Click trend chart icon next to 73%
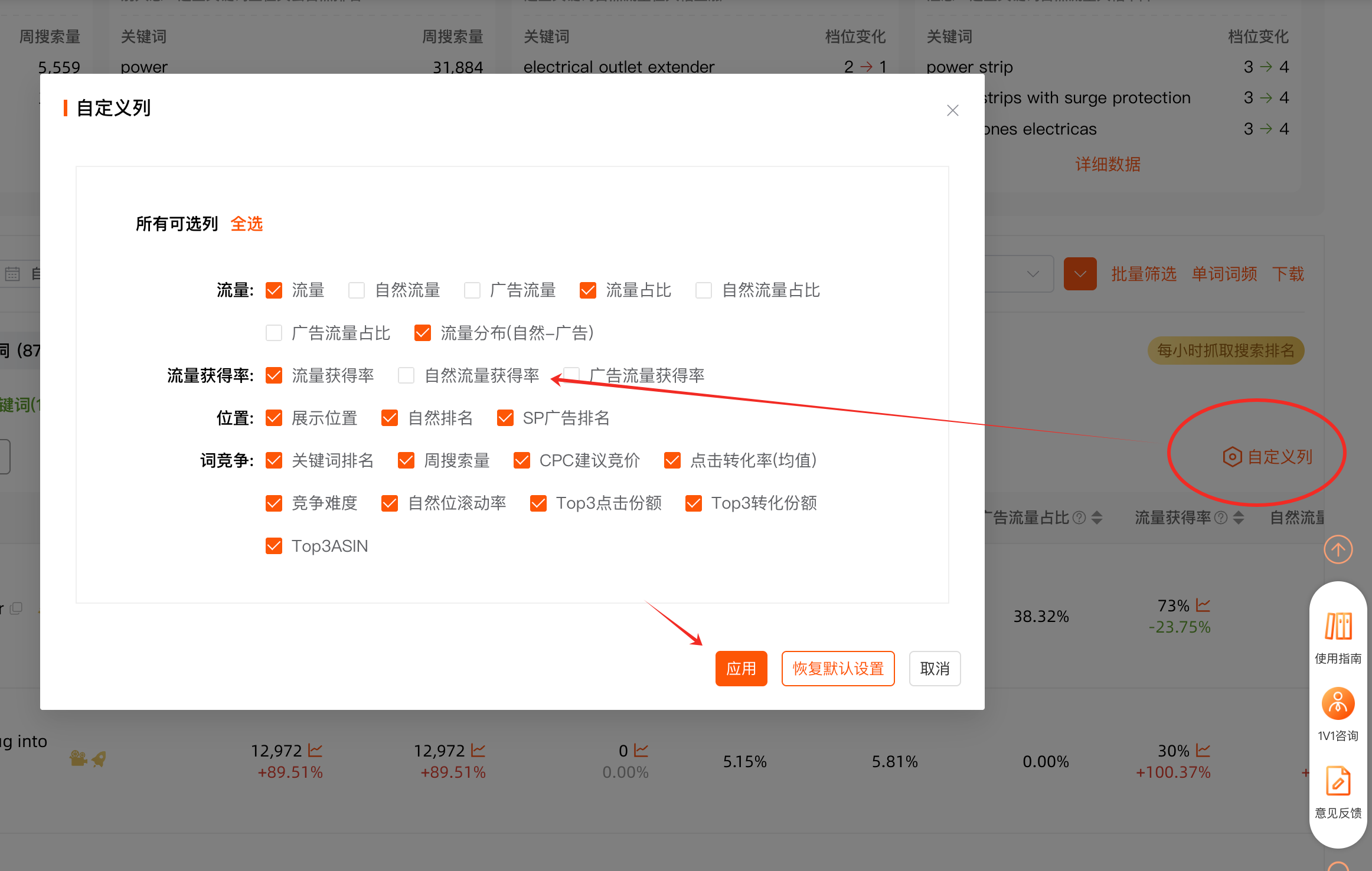This screenshot has height=871, width=1372. [1203, 605]
